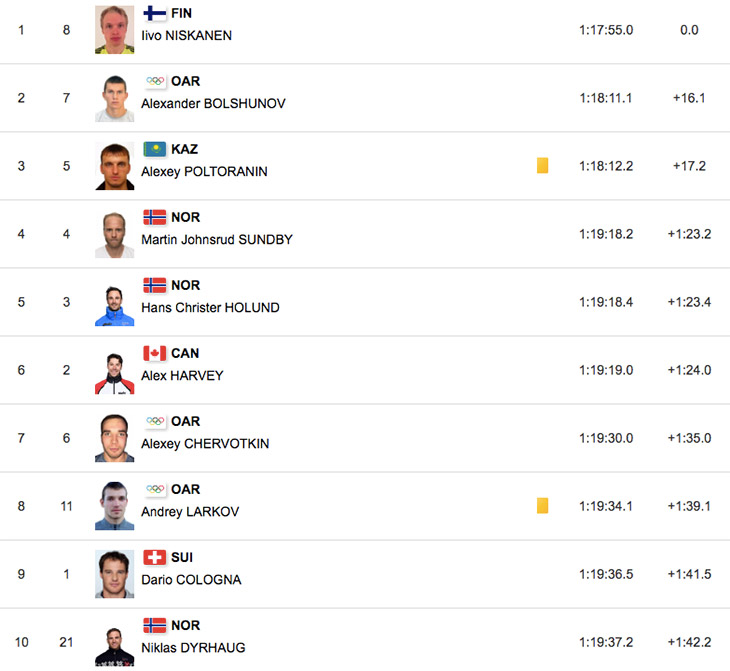Click the Finland flag icon

(x=155, y=13)
